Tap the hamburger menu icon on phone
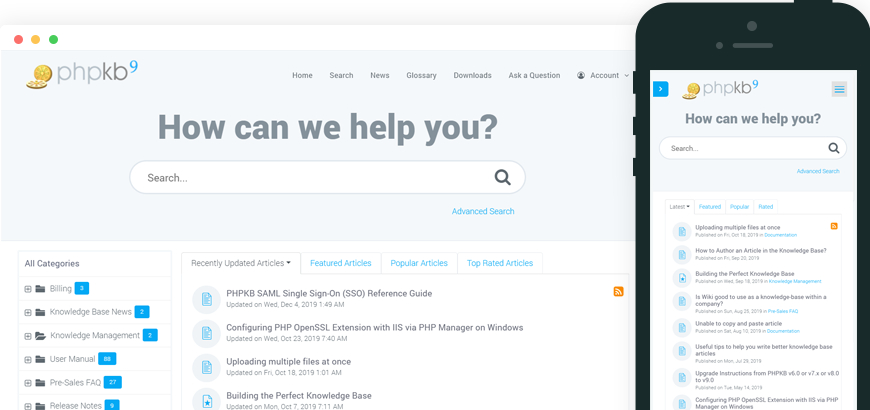 pyautogui.click(x=839, y=89)
